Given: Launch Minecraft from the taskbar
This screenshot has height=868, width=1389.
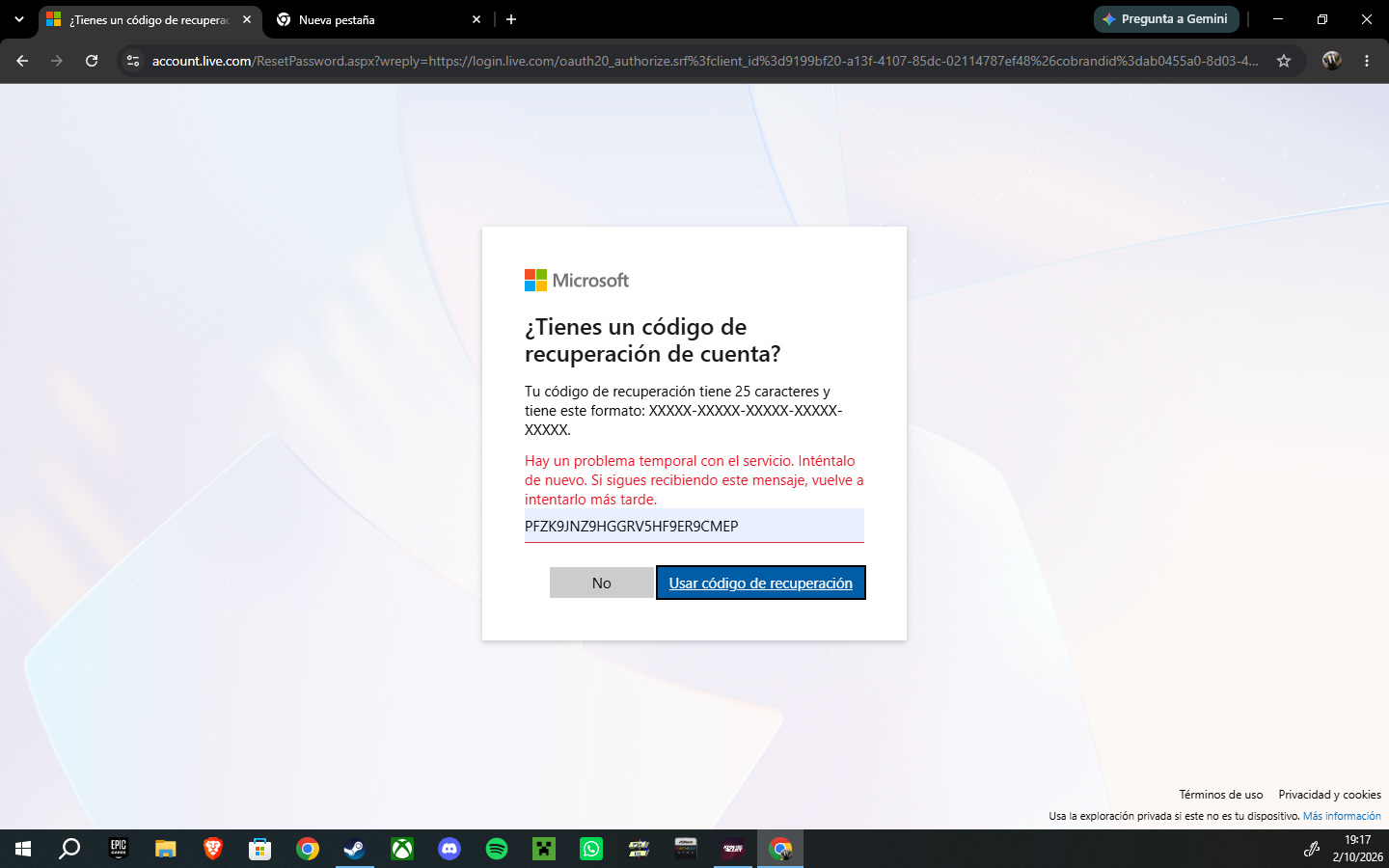Looking at the screenshot, I should coord(544,849).
